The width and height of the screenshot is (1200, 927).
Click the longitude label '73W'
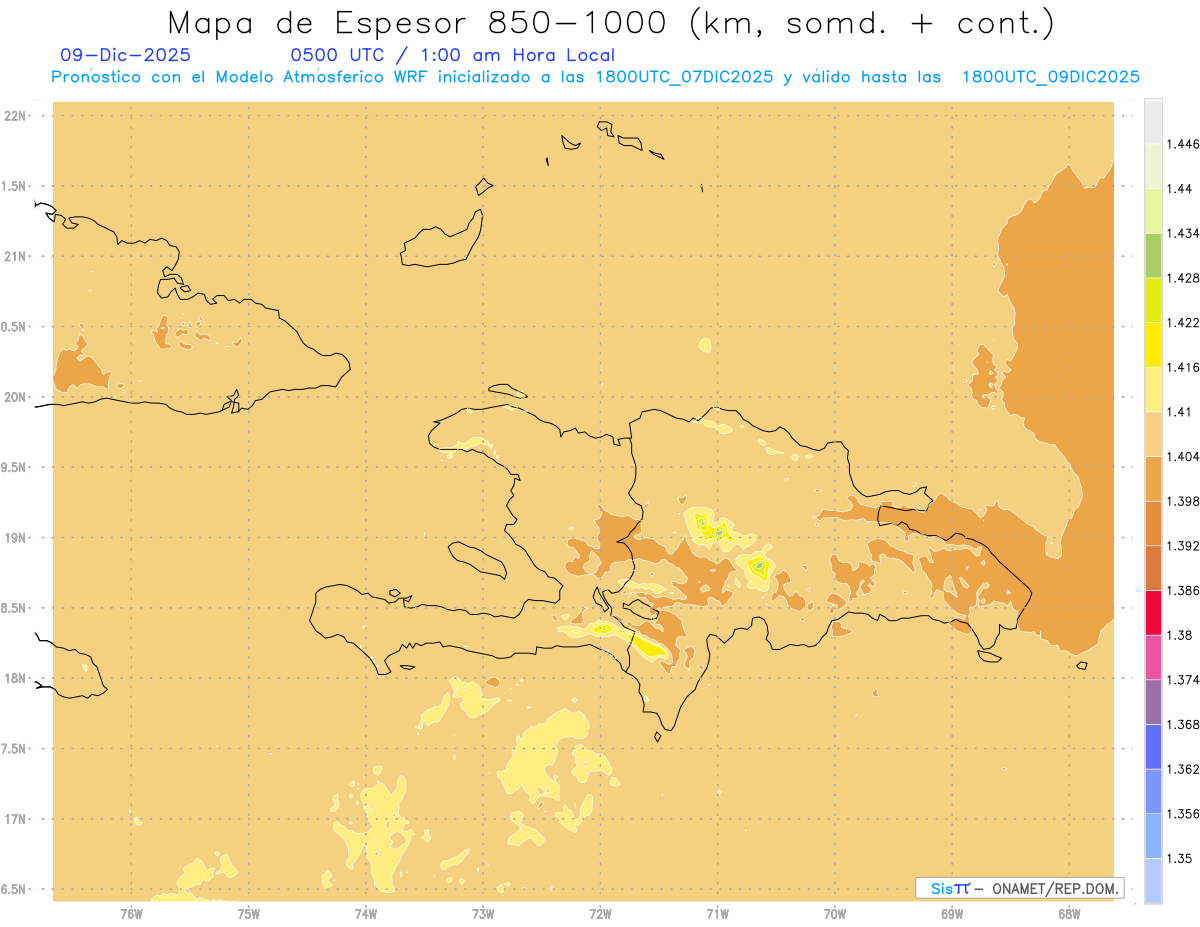[483, 913]
